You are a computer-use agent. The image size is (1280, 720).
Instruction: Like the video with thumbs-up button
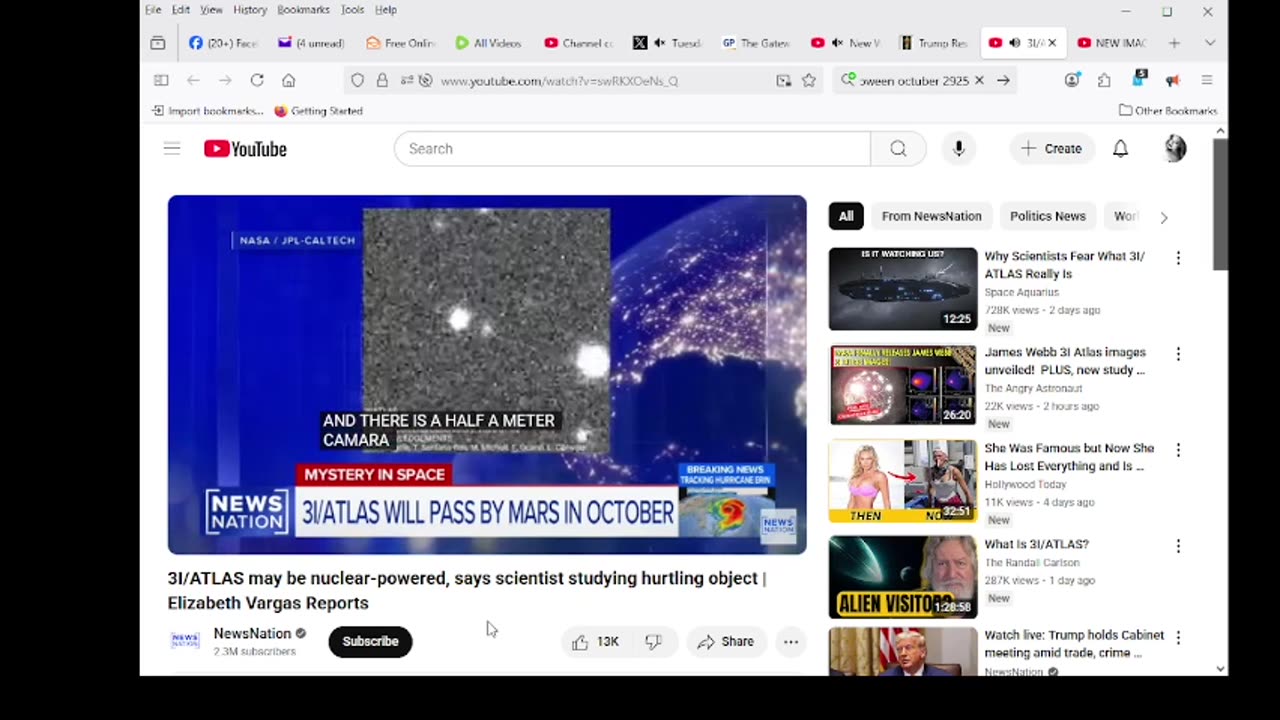[x=595, y=642]
